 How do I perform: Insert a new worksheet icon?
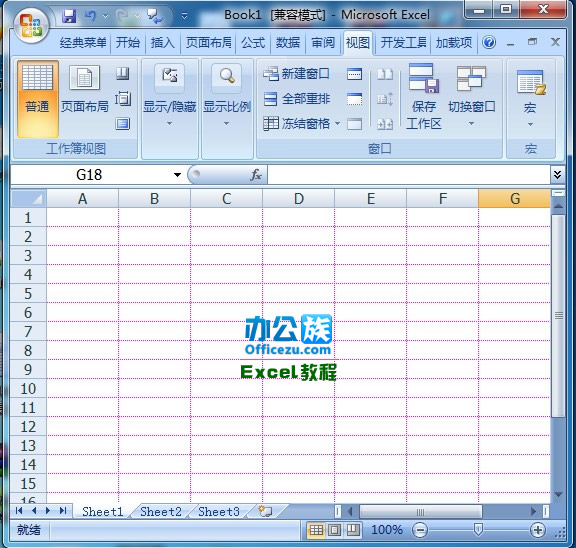coord(265,511)
